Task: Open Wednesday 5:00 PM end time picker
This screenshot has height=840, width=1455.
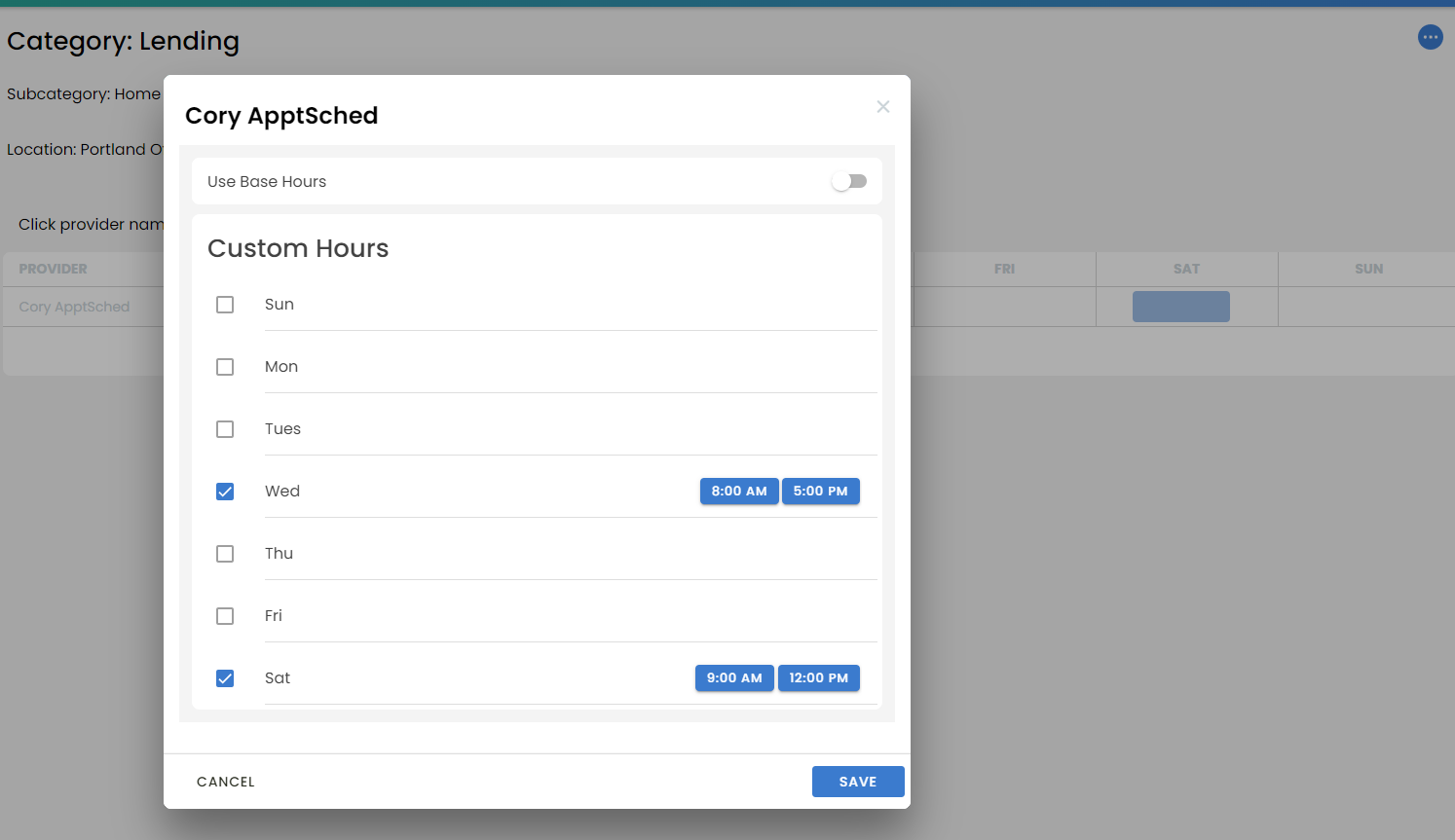Action: 820,492
